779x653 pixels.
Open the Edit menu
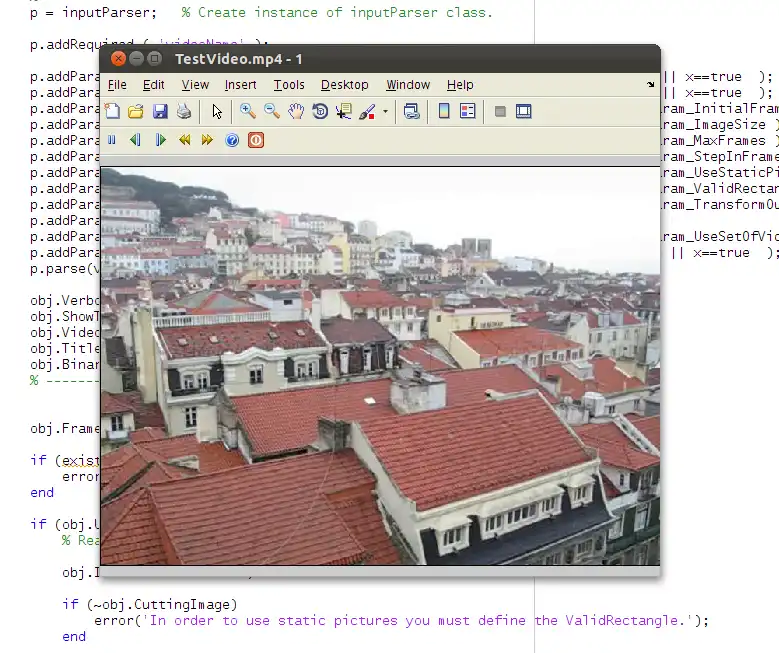click(154, 85)
